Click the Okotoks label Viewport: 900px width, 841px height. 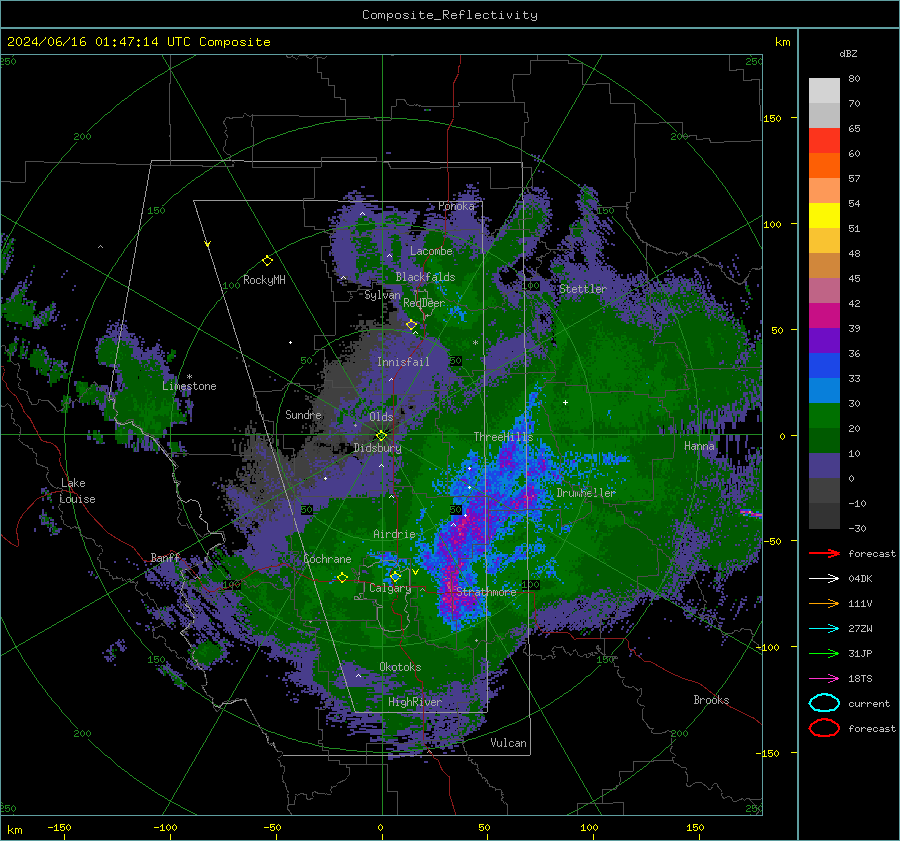(400, 667)
